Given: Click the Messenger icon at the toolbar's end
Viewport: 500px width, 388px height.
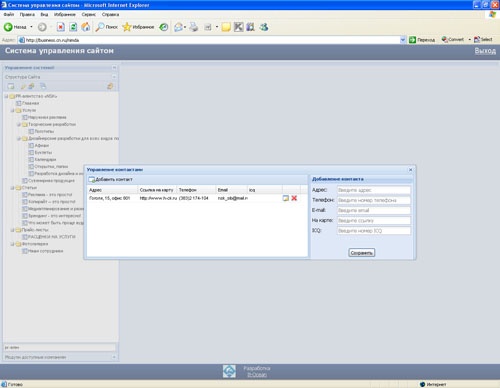Looking at the screenshot, I should (264, 27).
